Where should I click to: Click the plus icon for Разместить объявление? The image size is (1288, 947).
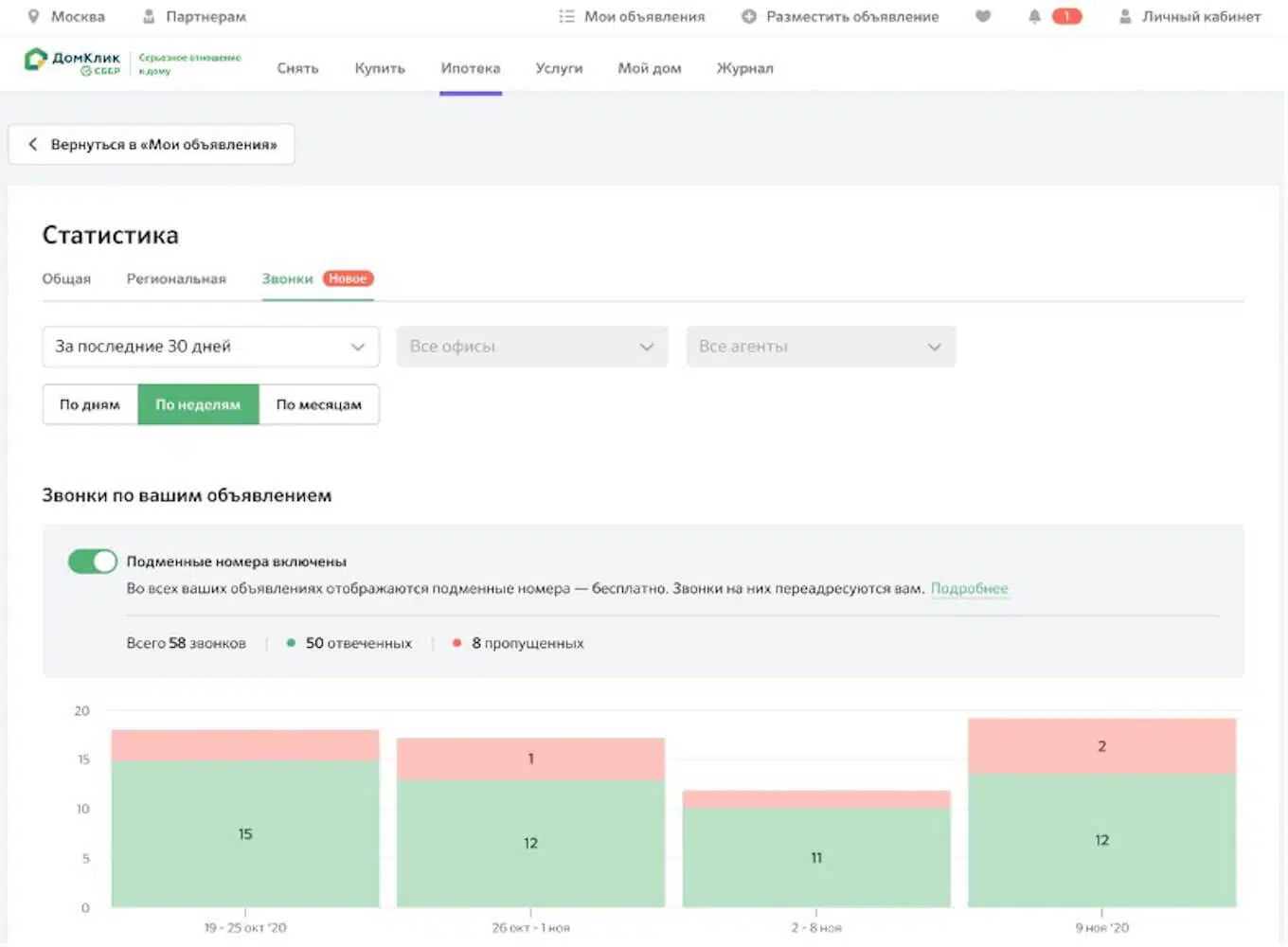[x=748, y=16]
